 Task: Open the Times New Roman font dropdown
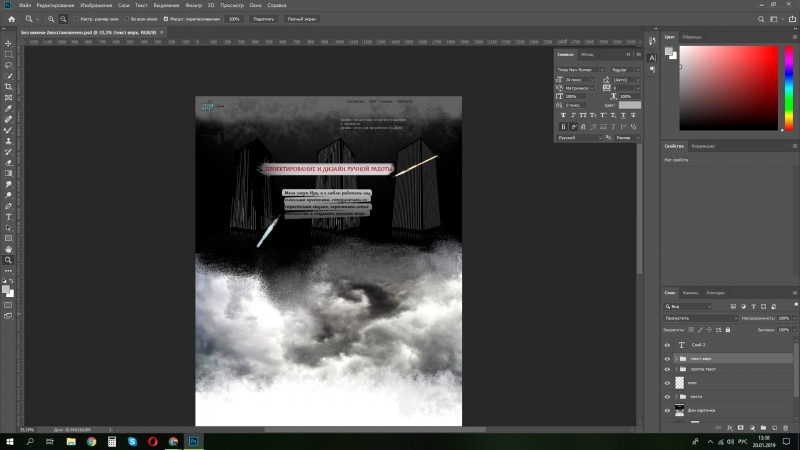[x=580, y=69]
